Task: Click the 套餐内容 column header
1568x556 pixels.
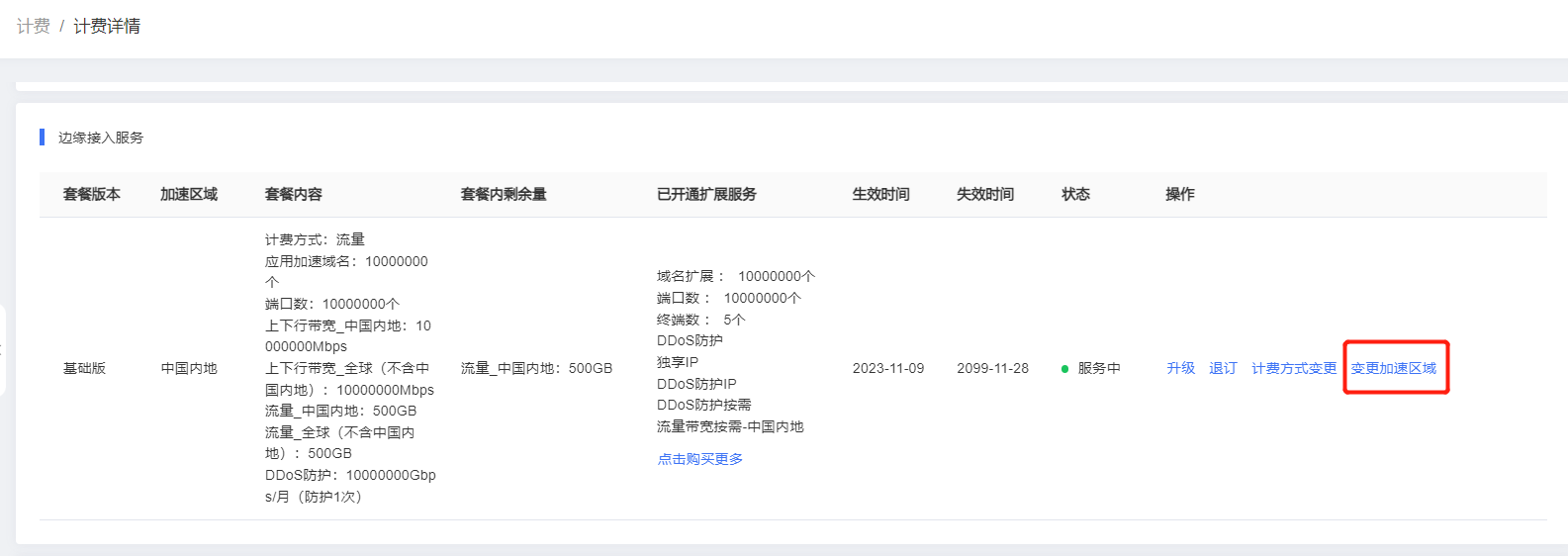Action: [x=294, y=194]
